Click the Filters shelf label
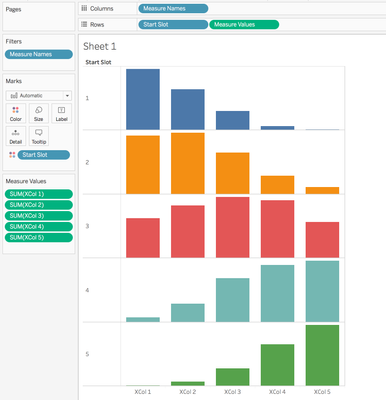 tap(14, 41)
